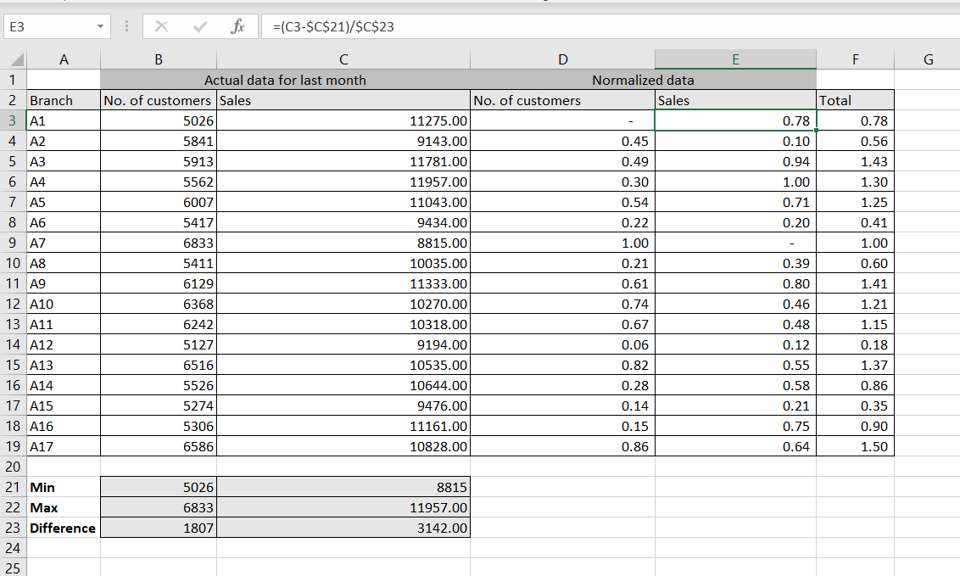Viewport: 960px width, 576px height.
Task: Select the Max sales value 11957.00 in row 22
Action: tap(343, 507)
